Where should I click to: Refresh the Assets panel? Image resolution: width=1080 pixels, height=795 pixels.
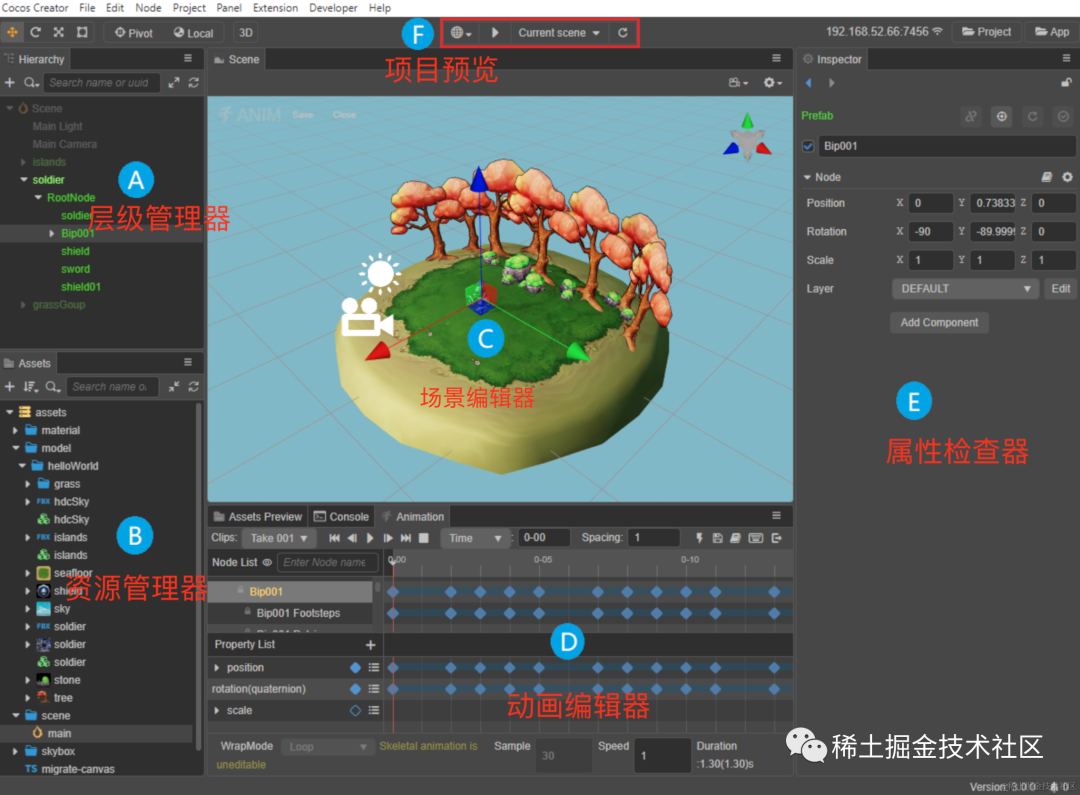click(x=194, y=386)
